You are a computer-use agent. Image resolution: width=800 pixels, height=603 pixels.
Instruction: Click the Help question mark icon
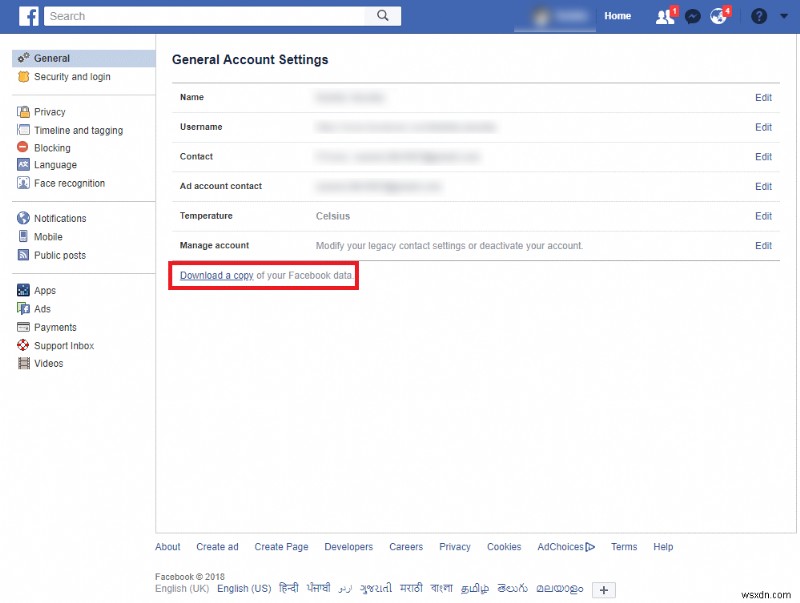pos(757,16)
